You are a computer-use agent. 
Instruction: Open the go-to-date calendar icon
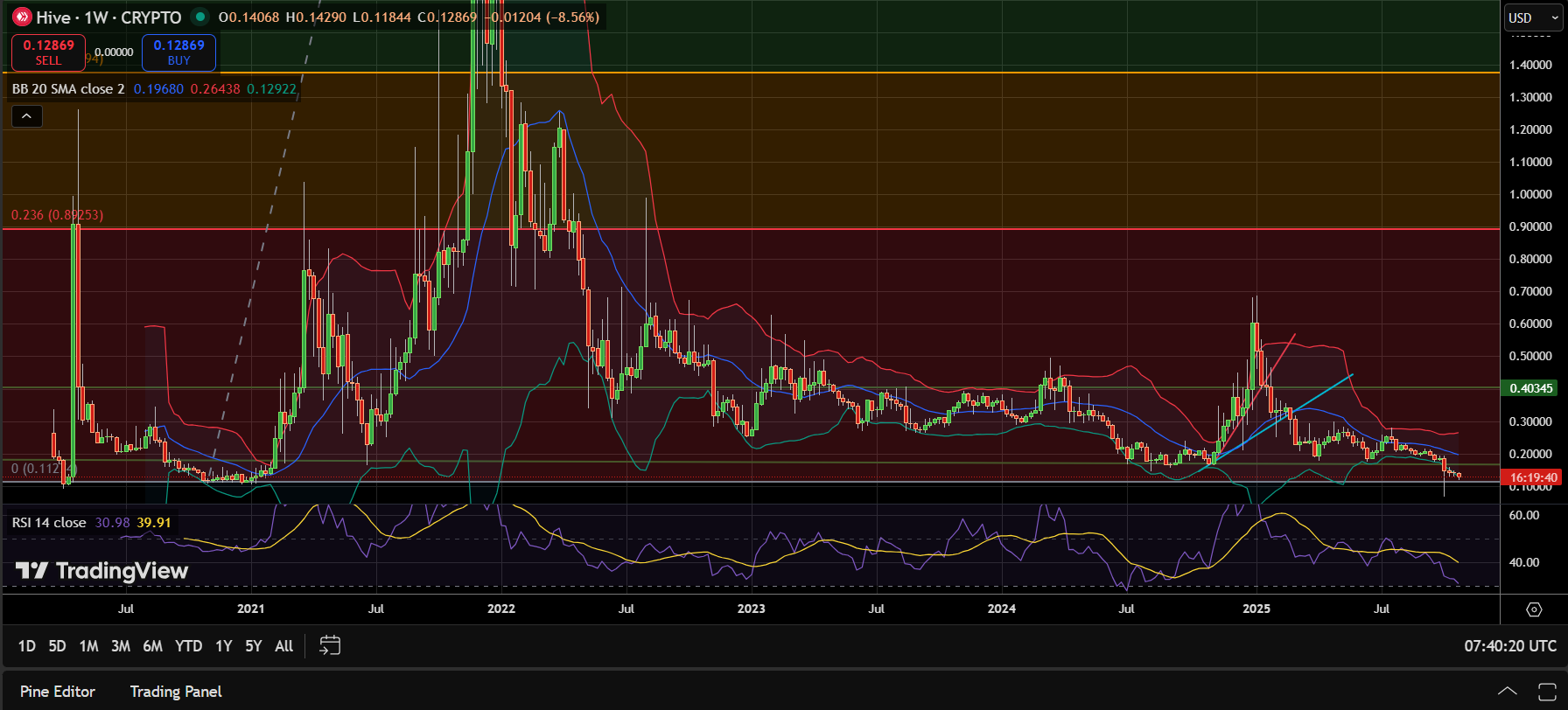[330, 646]
